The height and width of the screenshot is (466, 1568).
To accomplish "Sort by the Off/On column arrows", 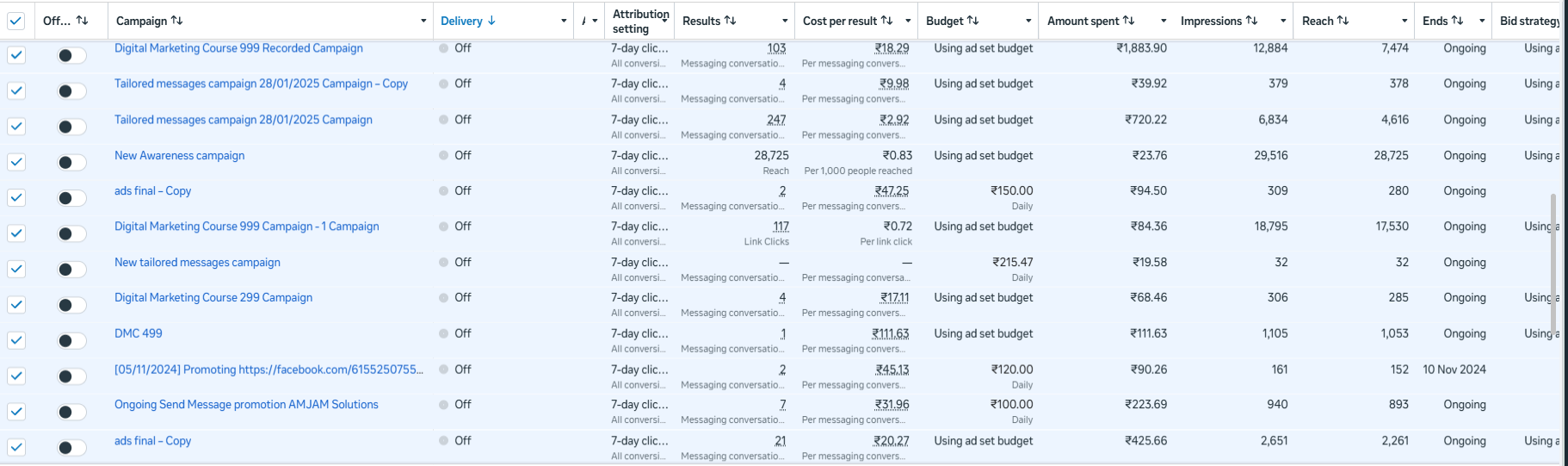I will 83,21.
